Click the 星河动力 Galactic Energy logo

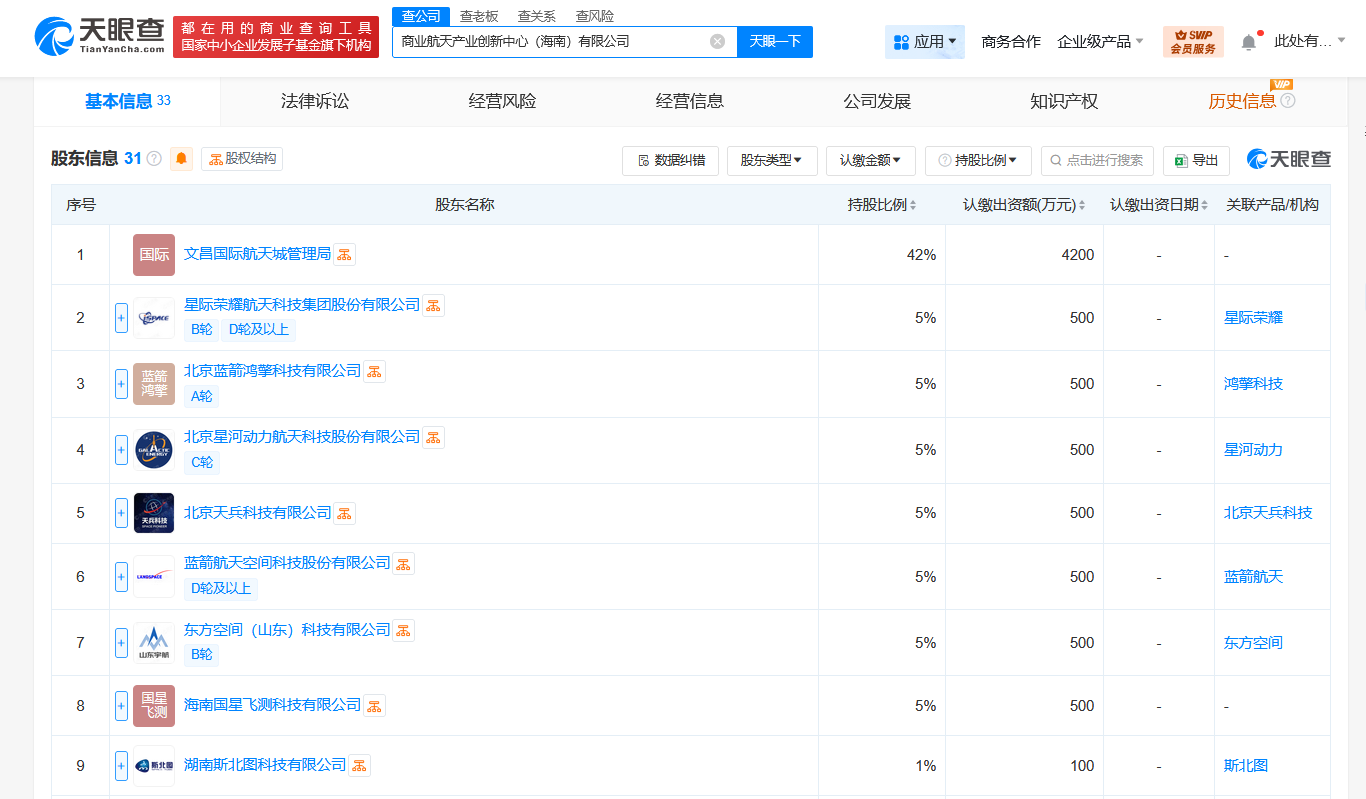(154, 450)
